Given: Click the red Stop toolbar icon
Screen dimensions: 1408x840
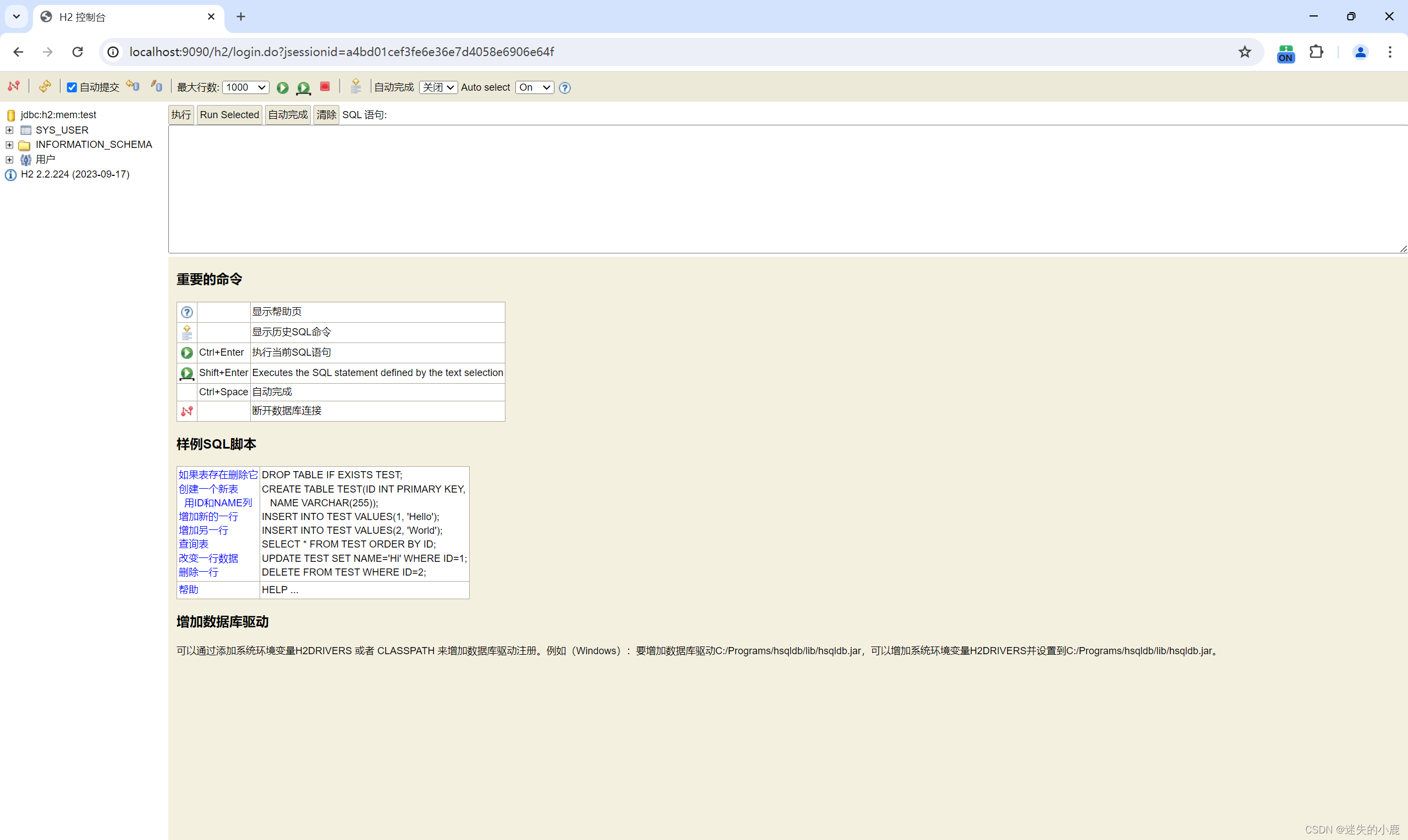Looking at the screenshot, I should click(x=325, y=86).
